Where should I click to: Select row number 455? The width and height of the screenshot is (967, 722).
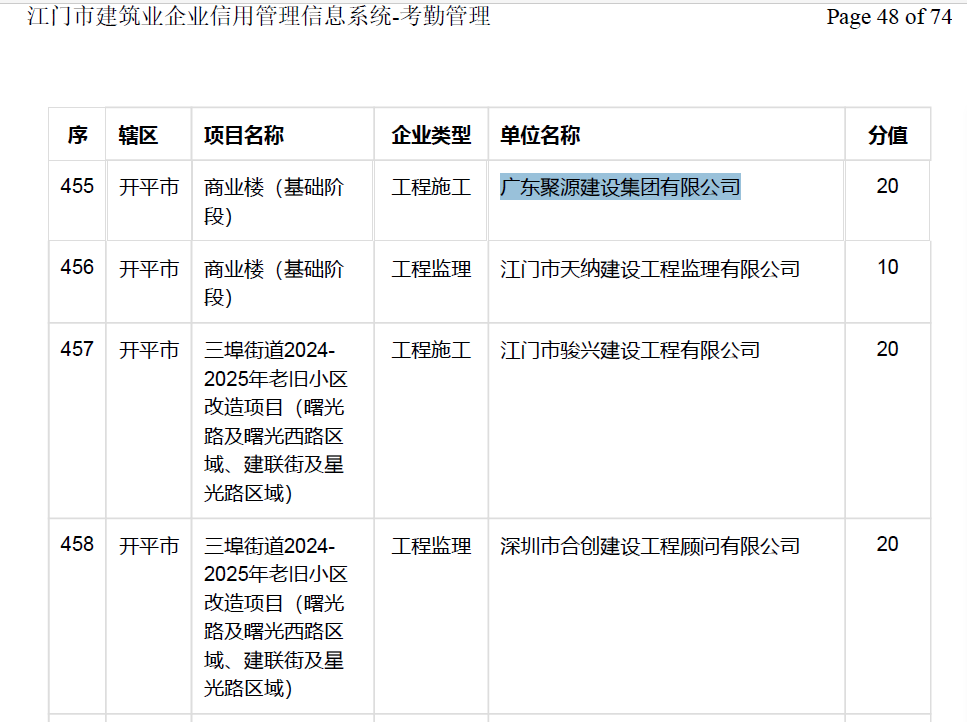pyautogui.click(x=77, y=186)
